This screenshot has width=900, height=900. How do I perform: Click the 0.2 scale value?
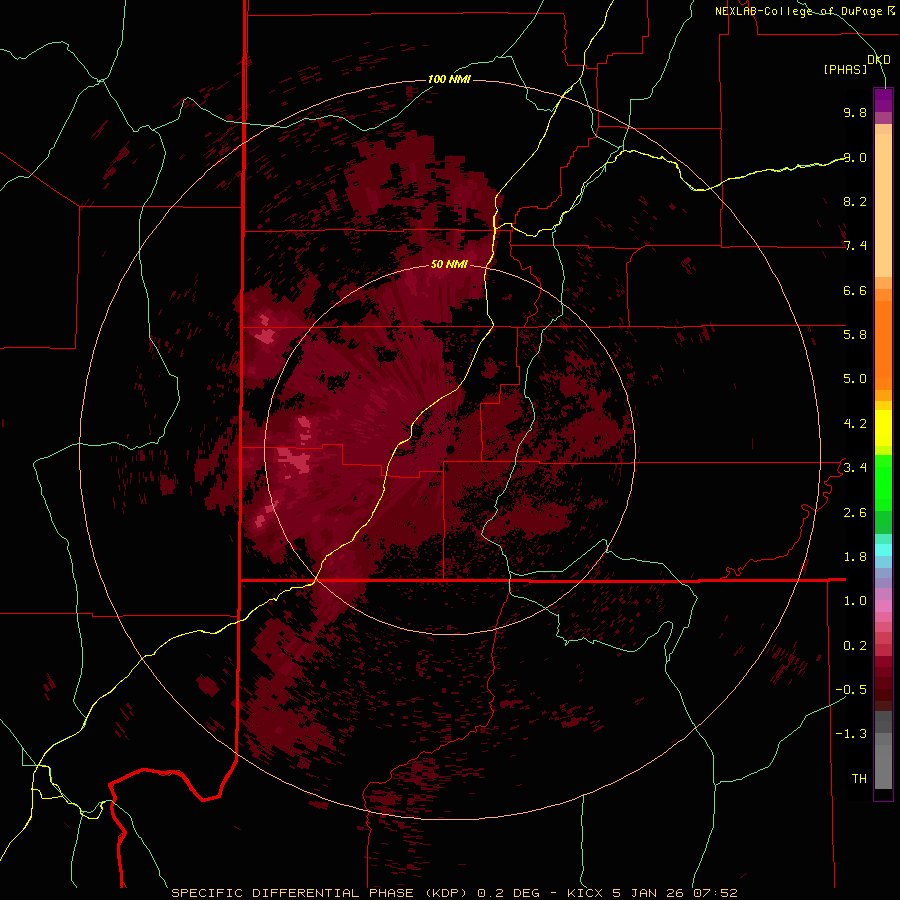855,646
